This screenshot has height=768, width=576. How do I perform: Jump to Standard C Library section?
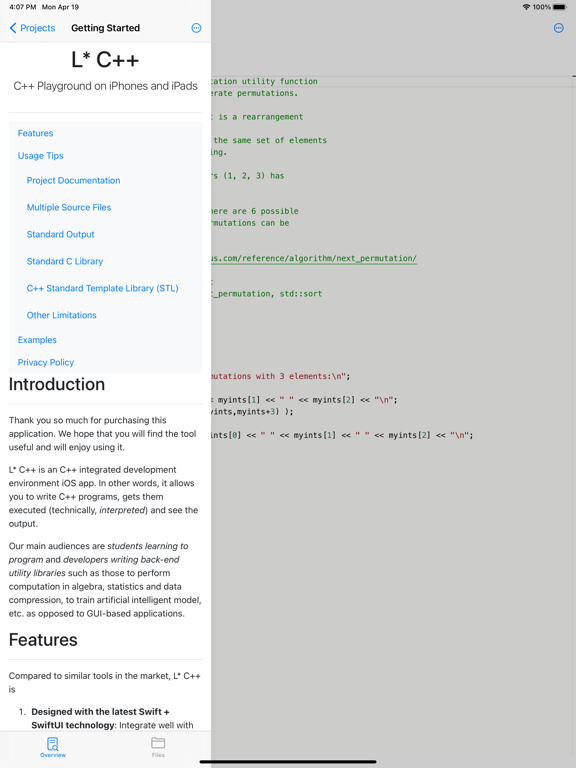point(65,261)
